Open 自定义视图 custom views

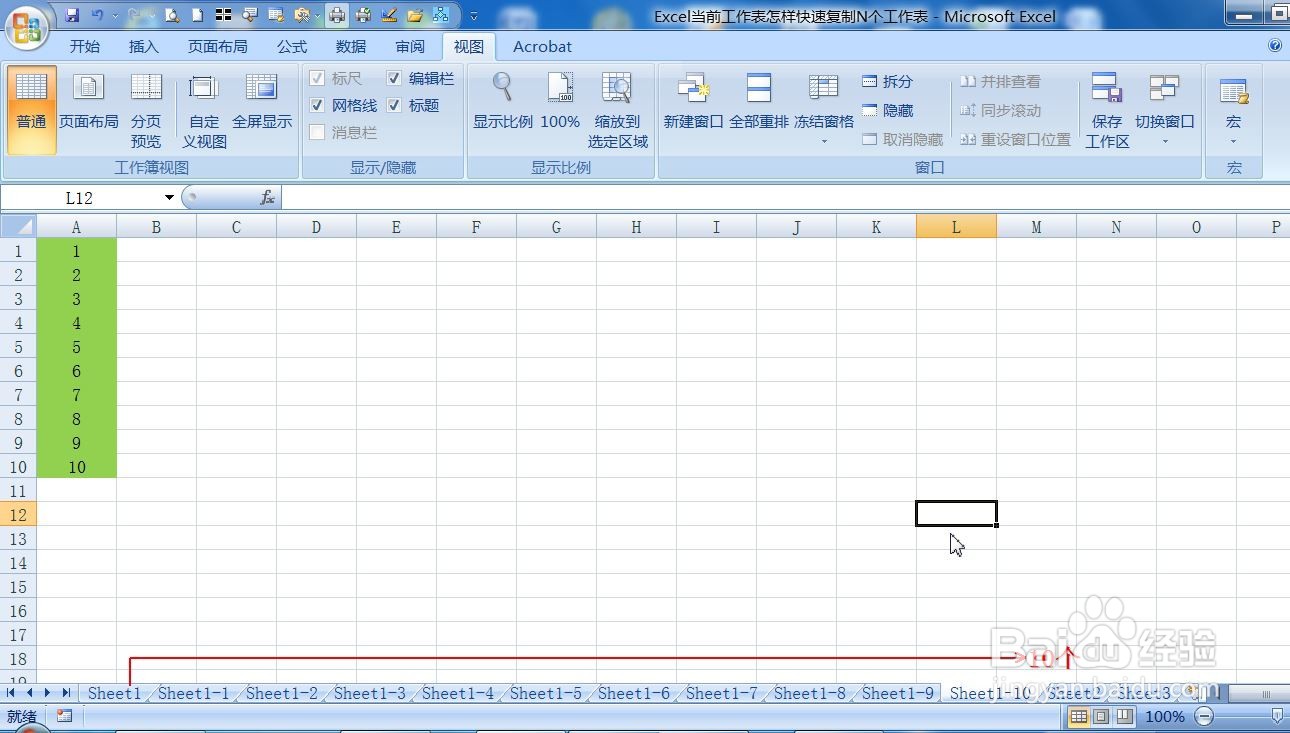click(x=204, y=110)
